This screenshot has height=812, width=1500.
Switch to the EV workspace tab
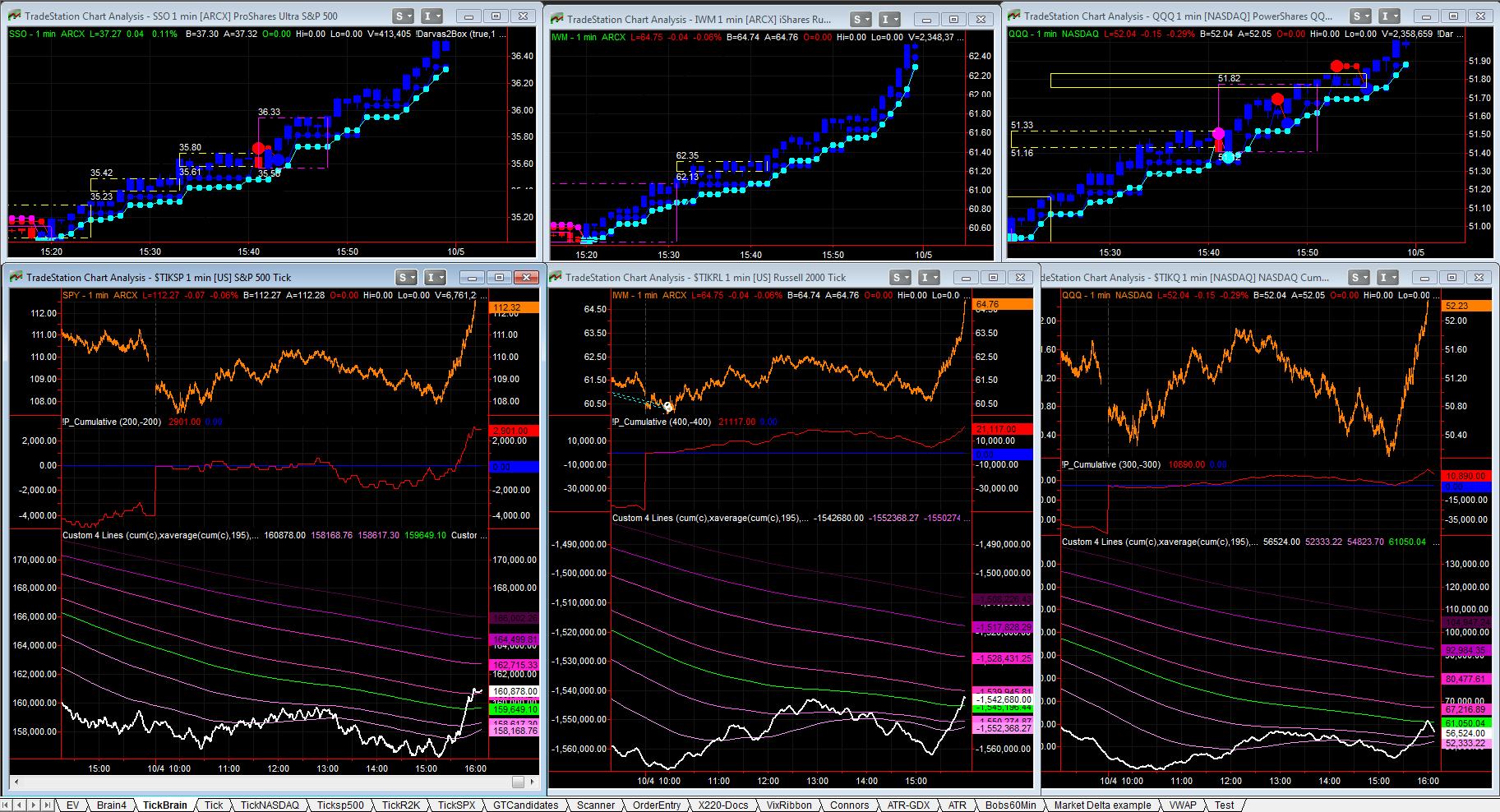(72, 805)
